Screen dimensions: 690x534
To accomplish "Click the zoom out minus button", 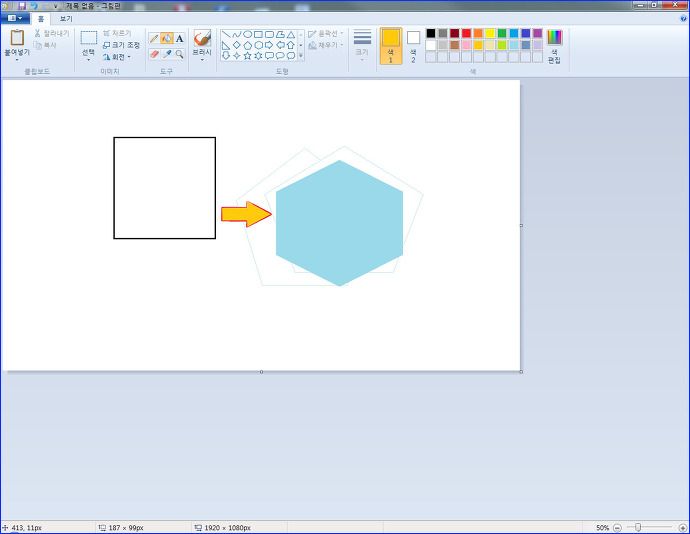I will pos(617,527).
